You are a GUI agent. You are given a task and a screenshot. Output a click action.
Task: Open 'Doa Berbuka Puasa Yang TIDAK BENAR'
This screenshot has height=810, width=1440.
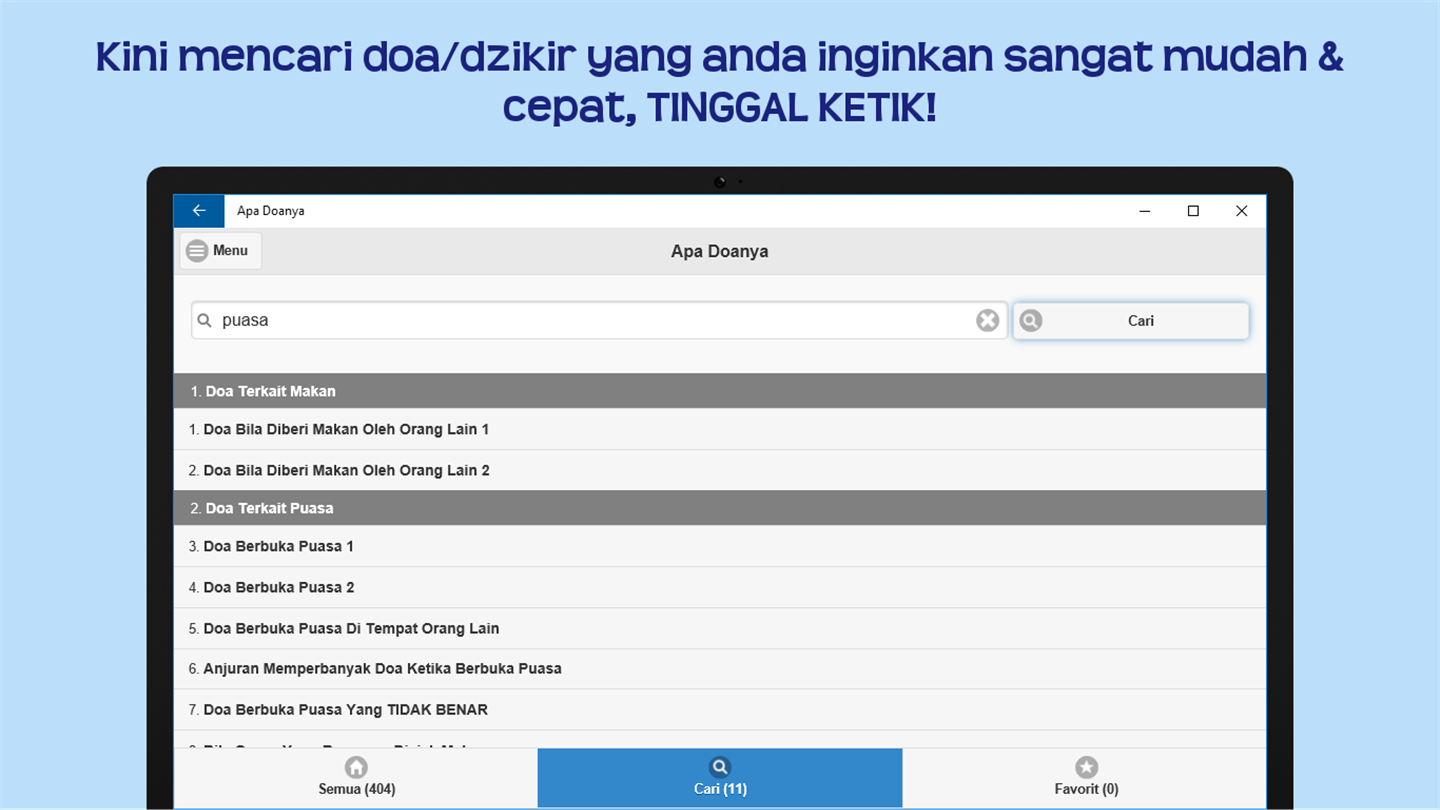(720, 709)
